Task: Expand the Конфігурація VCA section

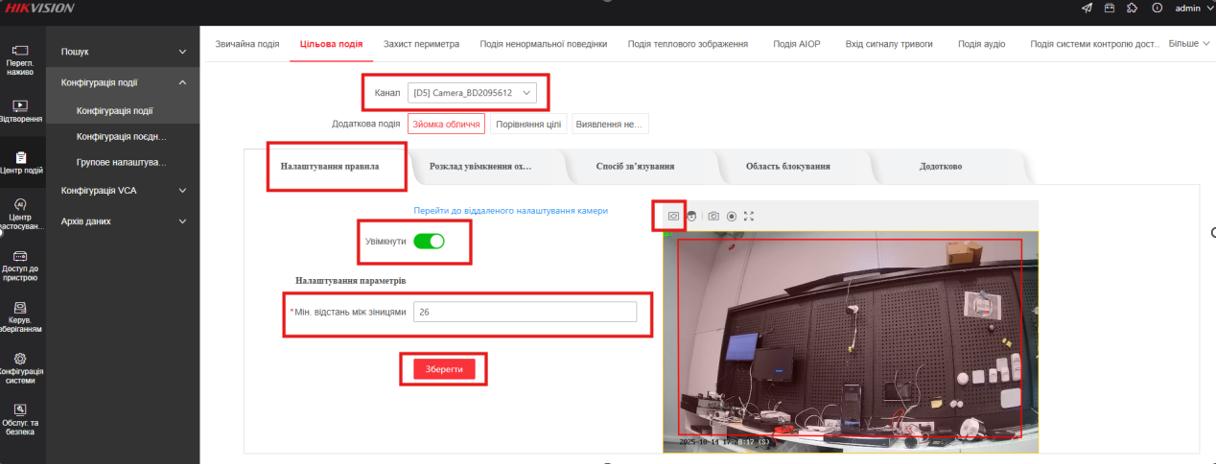Action: pyautogui.click(x=123, y=190)
